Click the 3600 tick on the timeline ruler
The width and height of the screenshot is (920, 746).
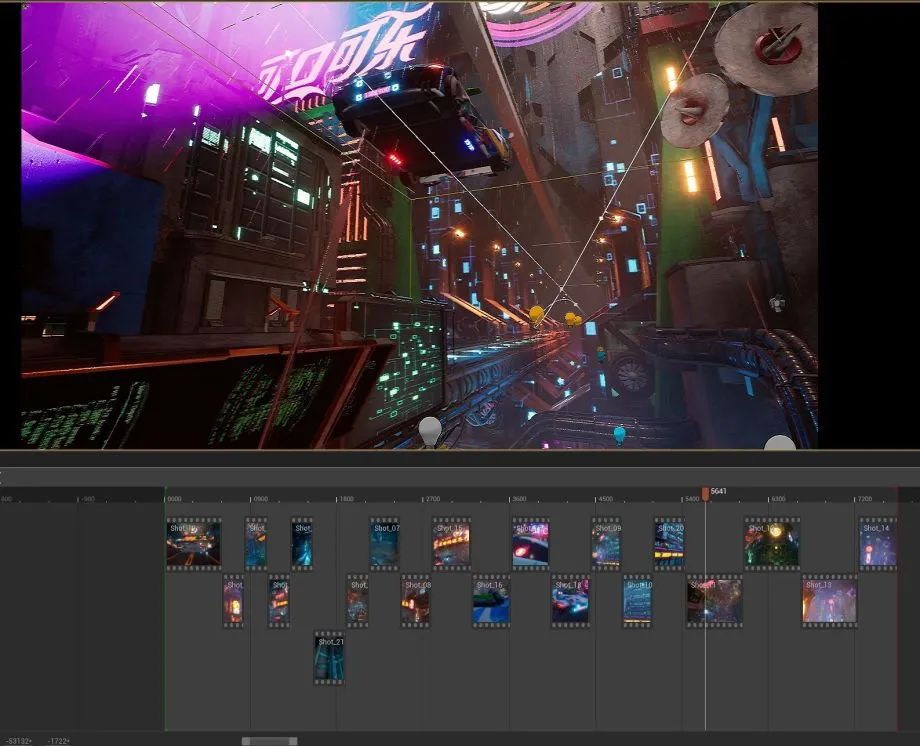519,499
